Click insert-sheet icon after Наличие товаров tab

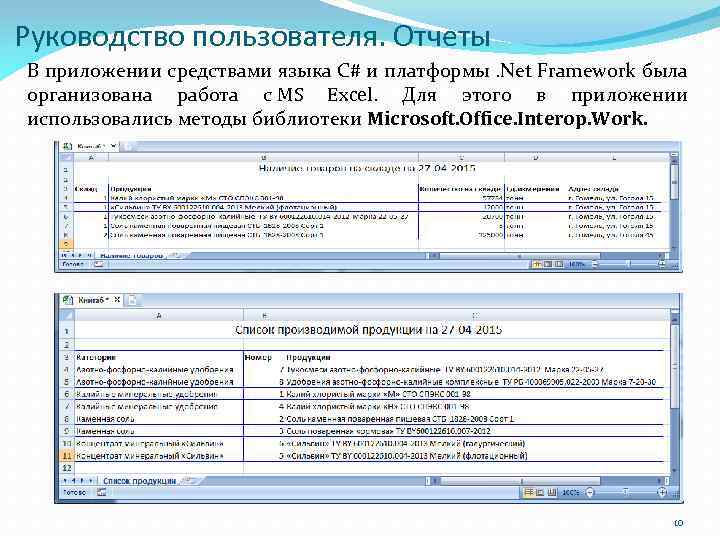[175, 255]
